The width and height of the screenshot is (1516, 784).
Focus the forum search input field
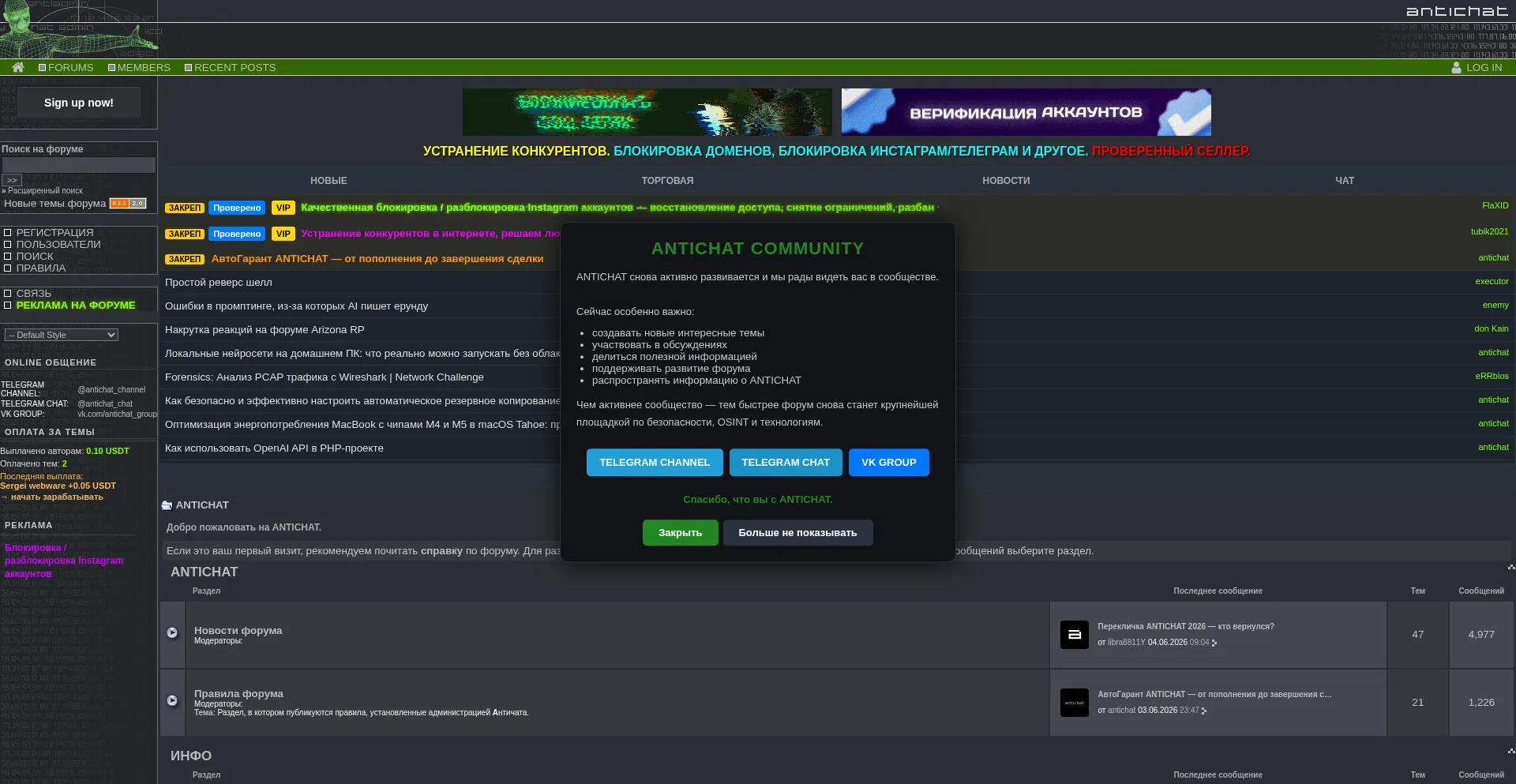[78, 164]
